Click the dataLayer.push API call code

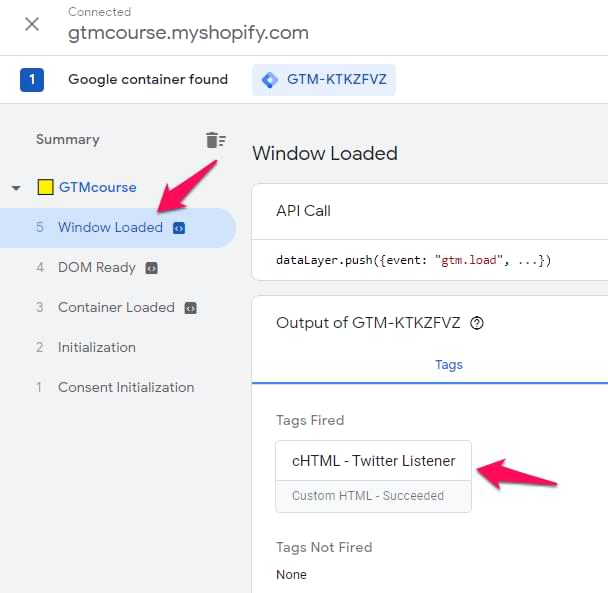coord(413,260)
